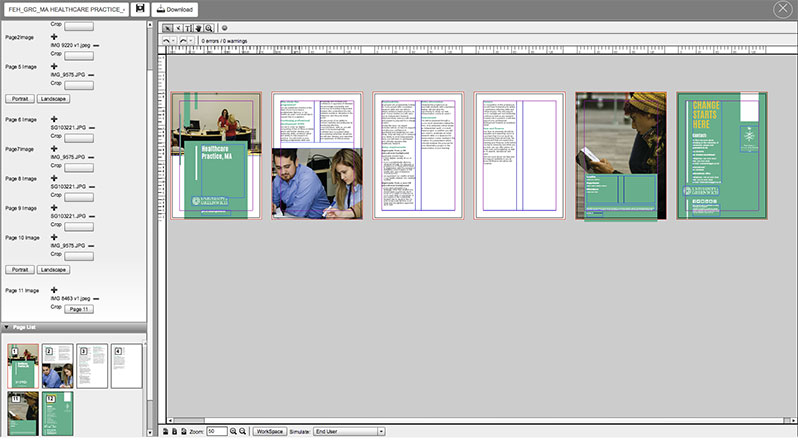Remove image from Page 8 Image row

[92, 187]
